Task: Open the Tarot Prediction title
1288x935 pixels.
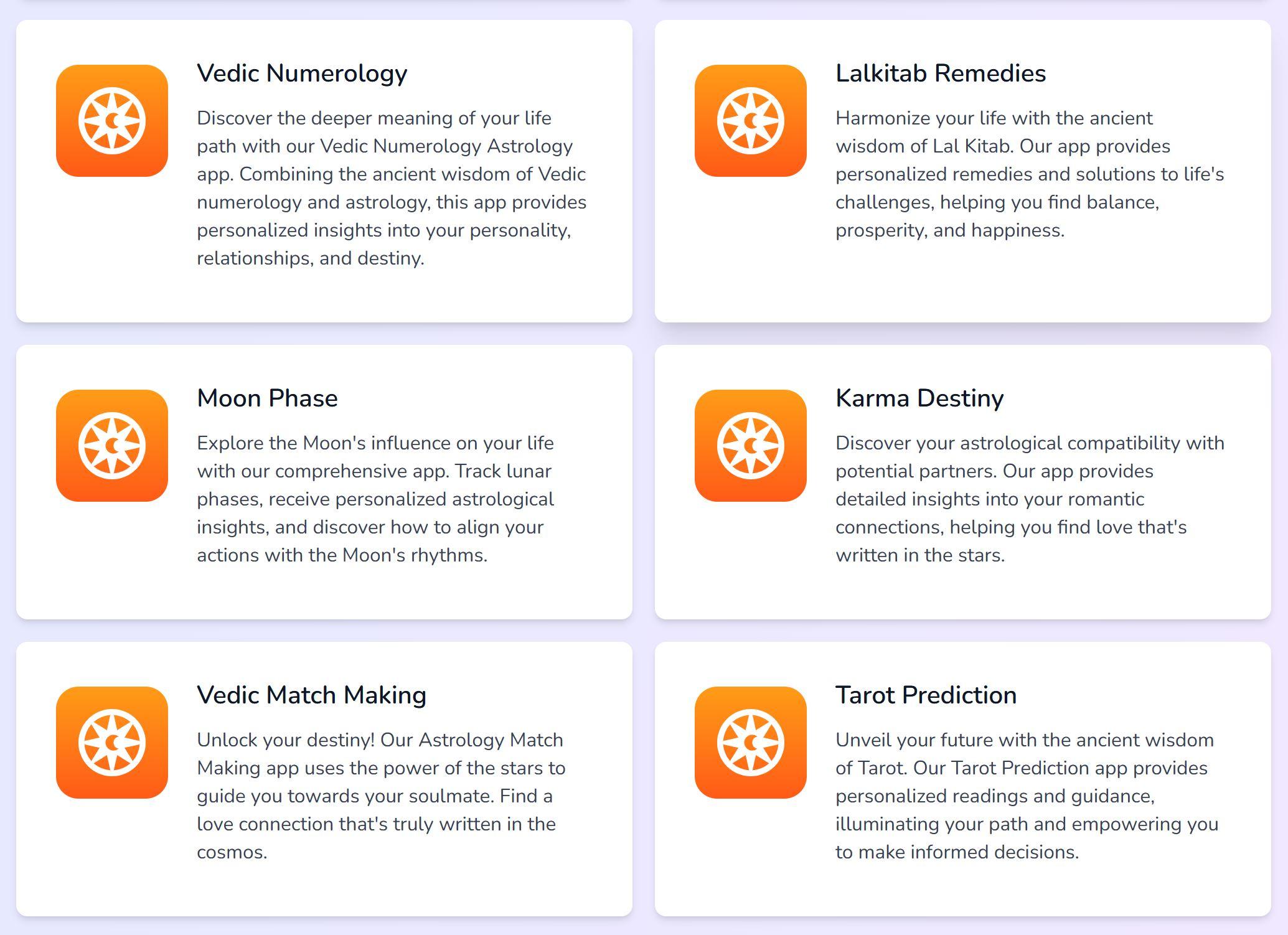Action: coord(926,695)
